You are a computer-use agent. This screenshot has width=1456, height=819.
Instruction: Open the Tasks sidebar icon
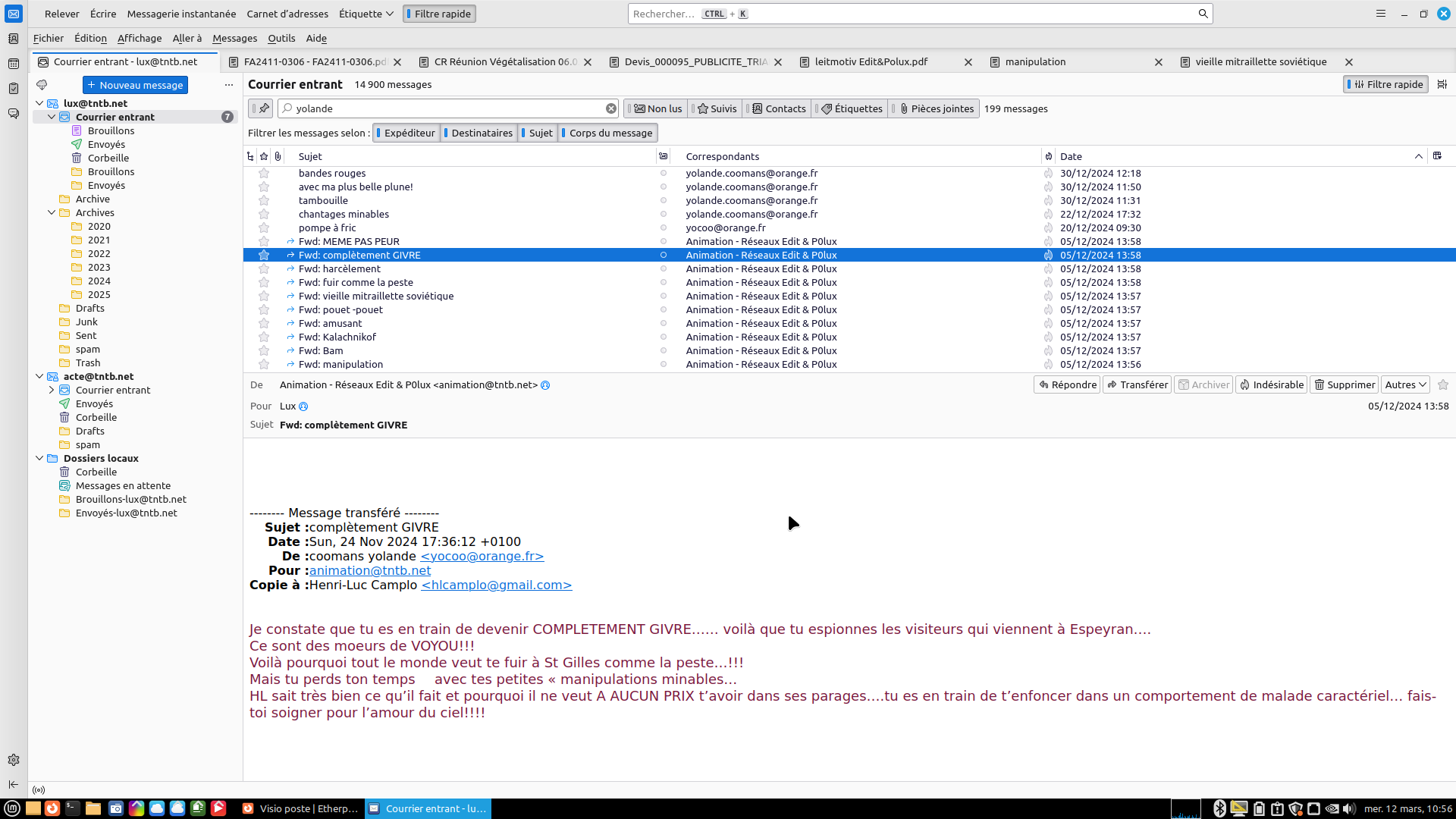14,89
